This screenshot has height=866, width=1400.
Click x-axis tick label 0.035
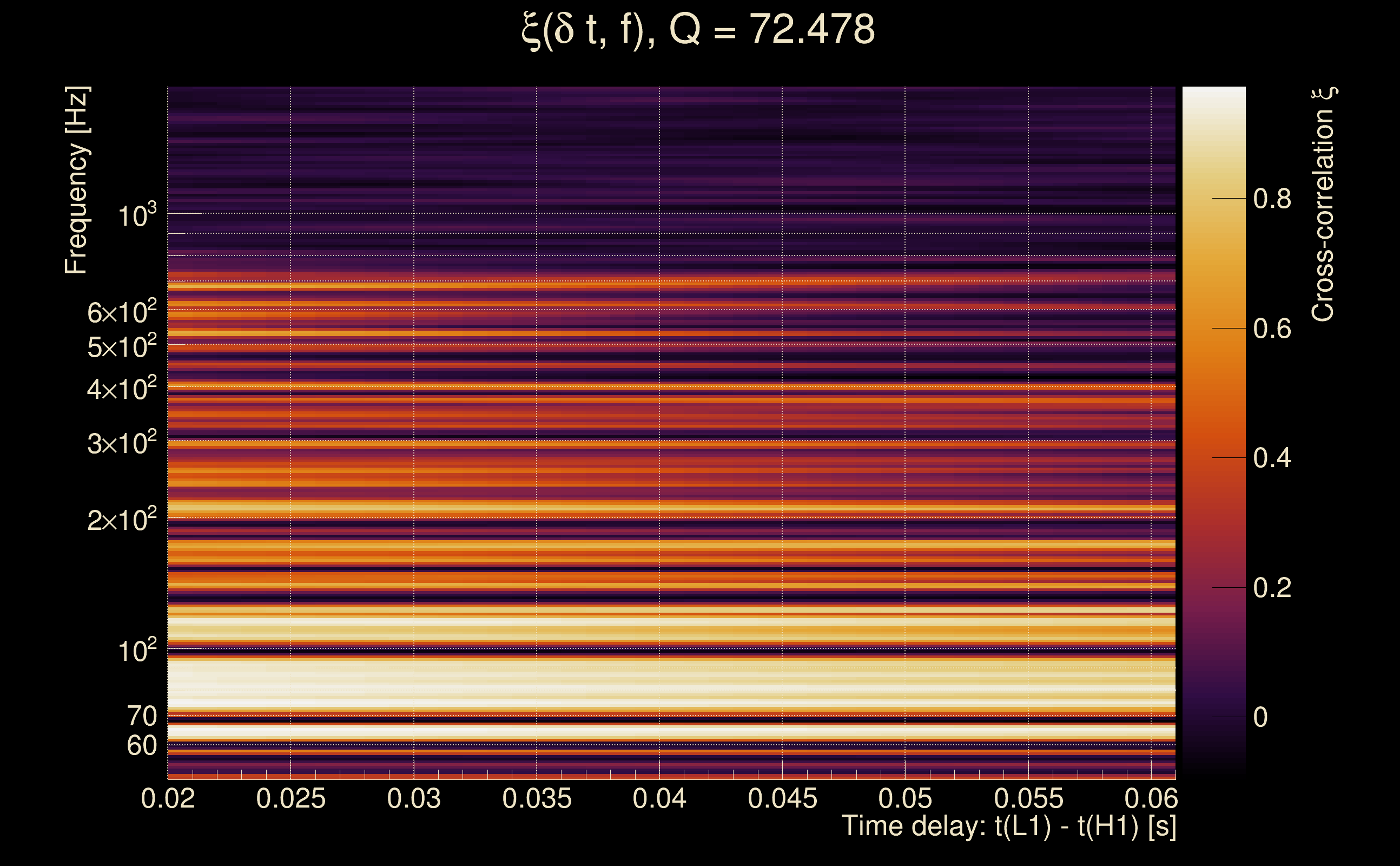(x=536, y=798)
